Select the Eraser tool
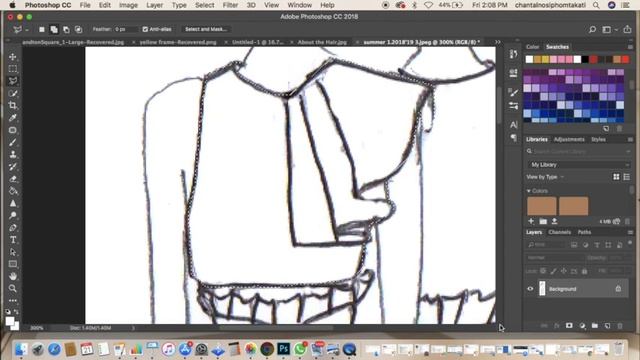This screenshot has height=360, width=640. tap(13, 179)
